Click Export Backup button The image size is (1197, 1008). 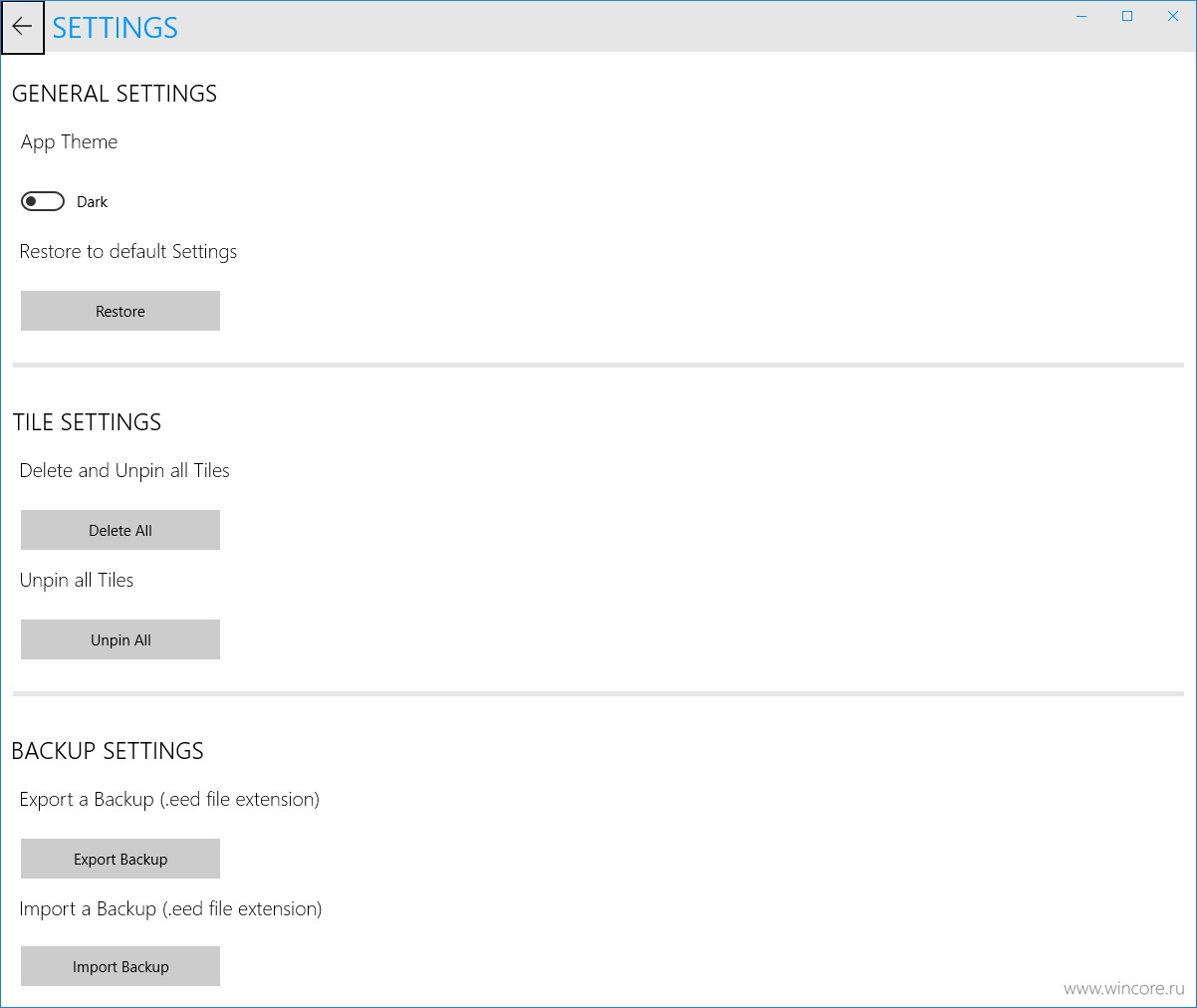click(120, 859)
